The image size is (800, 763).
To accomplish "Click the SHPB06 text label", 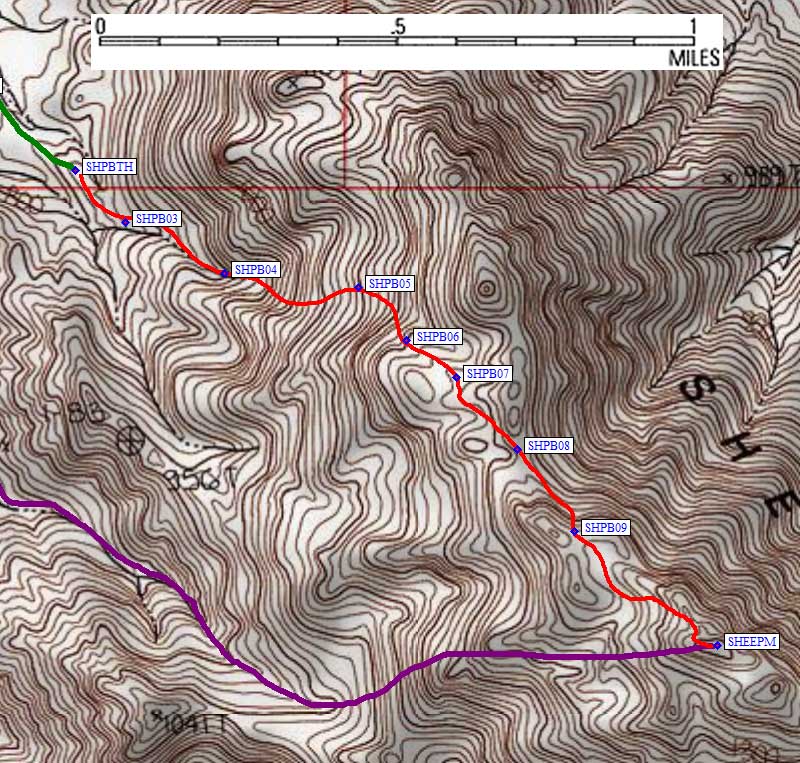I will [x=438, y=337].
